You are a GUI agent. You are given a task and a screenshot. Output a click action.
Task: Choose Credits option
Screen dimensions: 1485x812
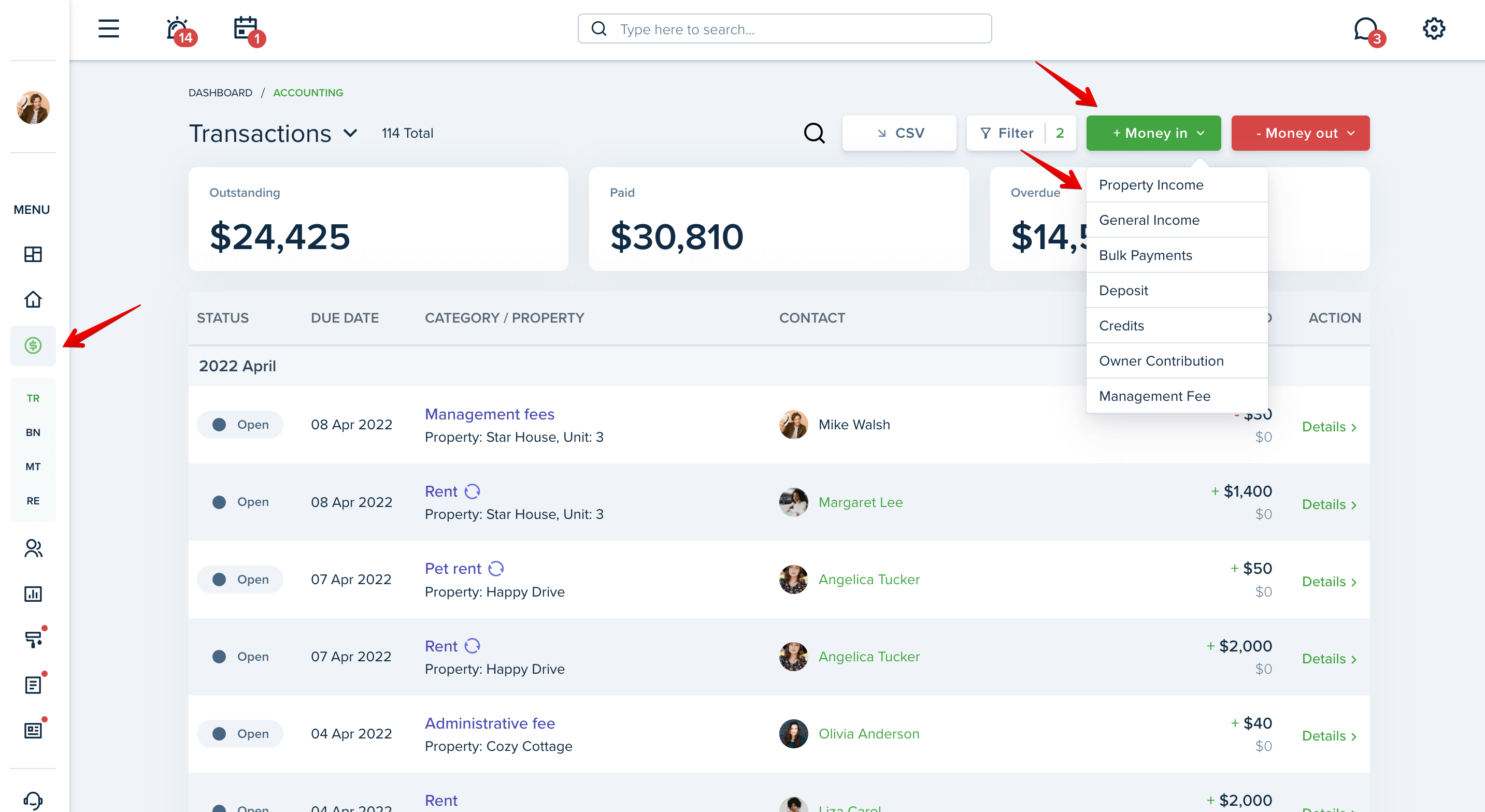1176,326
